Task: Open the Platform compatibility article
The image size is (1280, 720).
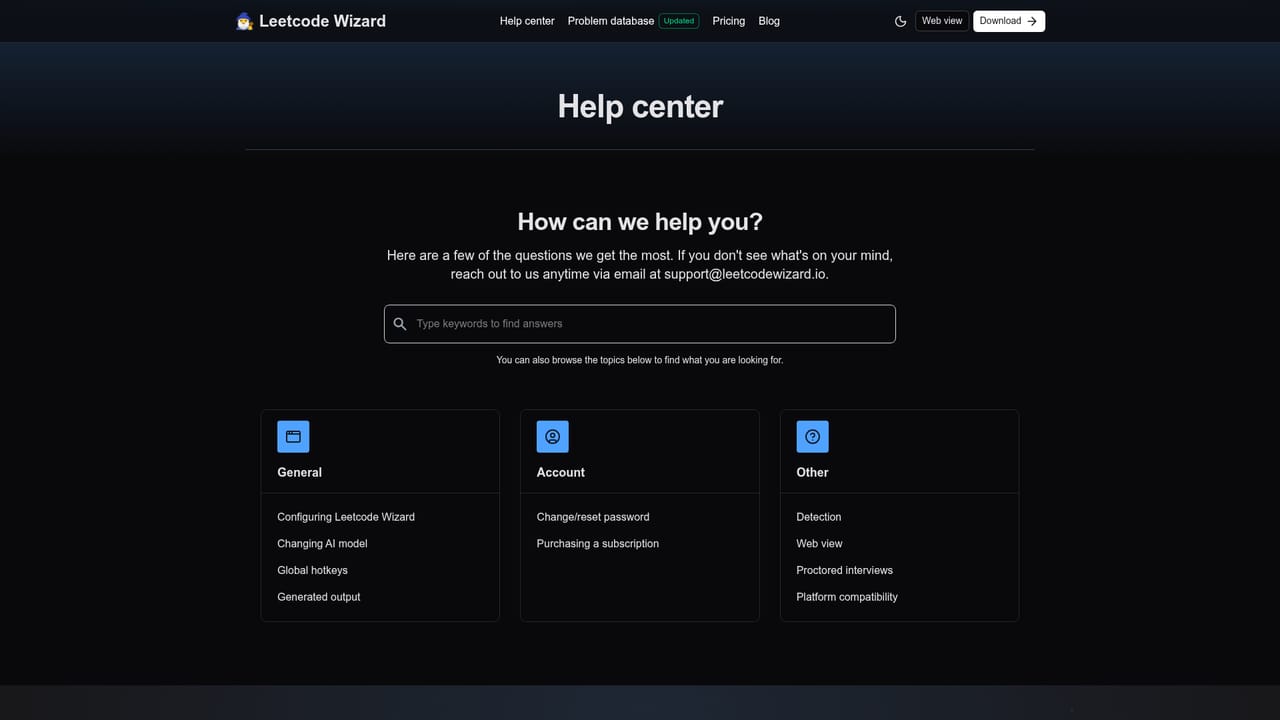Action: [x=847, y=597]
